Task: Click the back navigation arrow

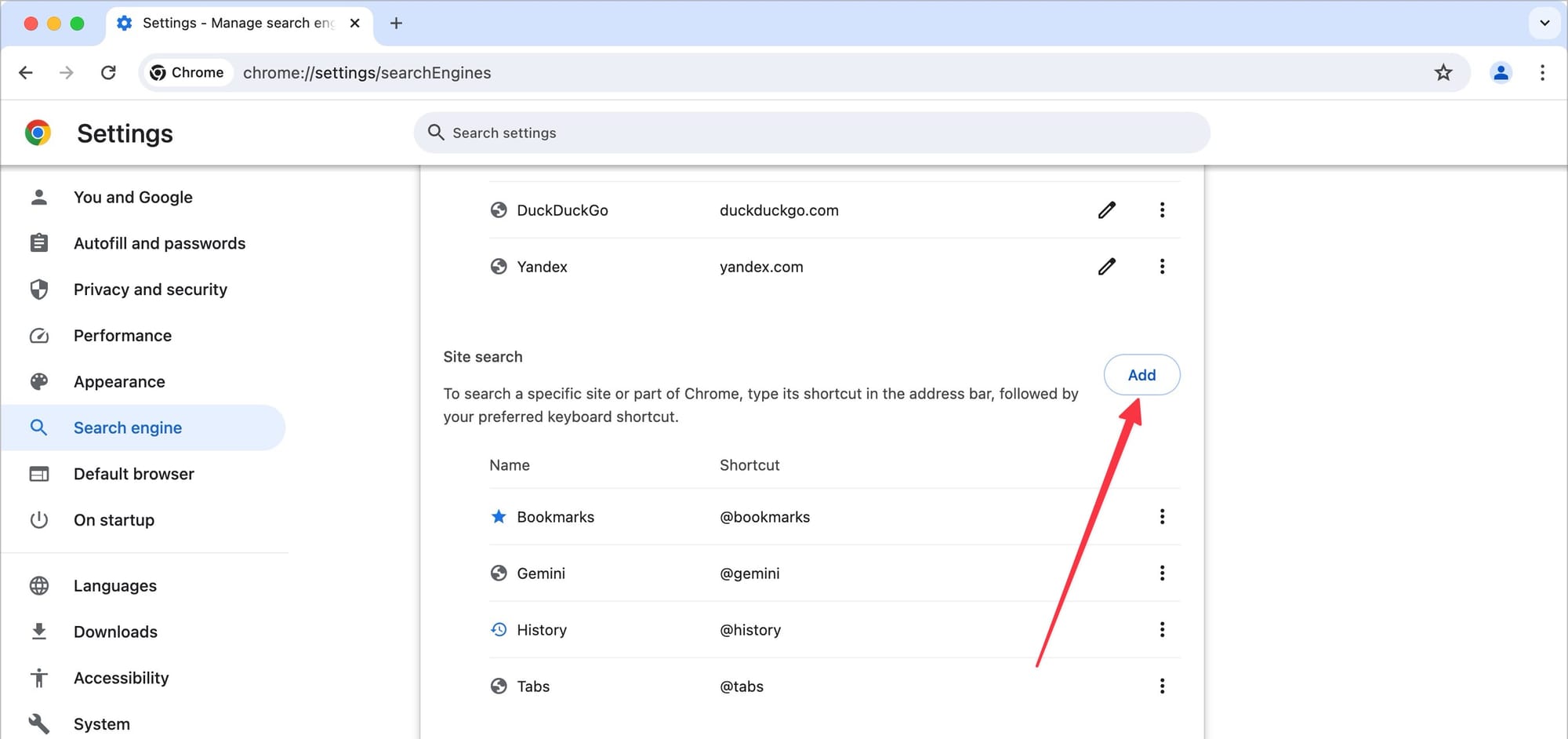Action: click(x=26, y=73)
